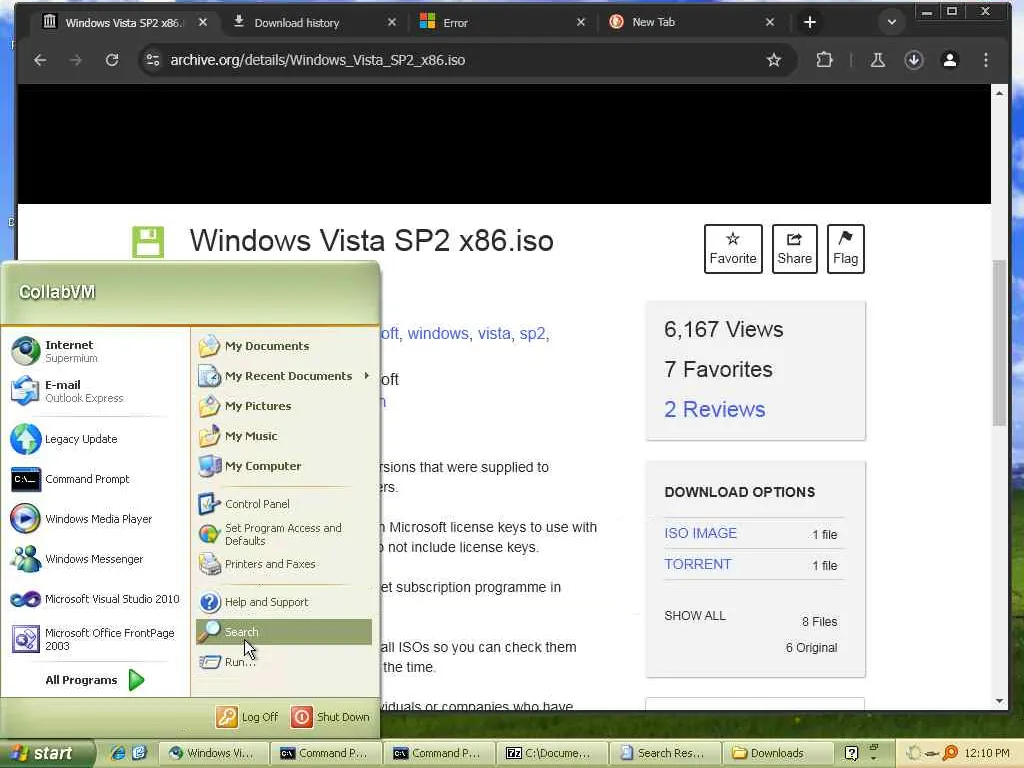
Task: Bookmark this page with the star icon
Action: (x=774, y=60)
